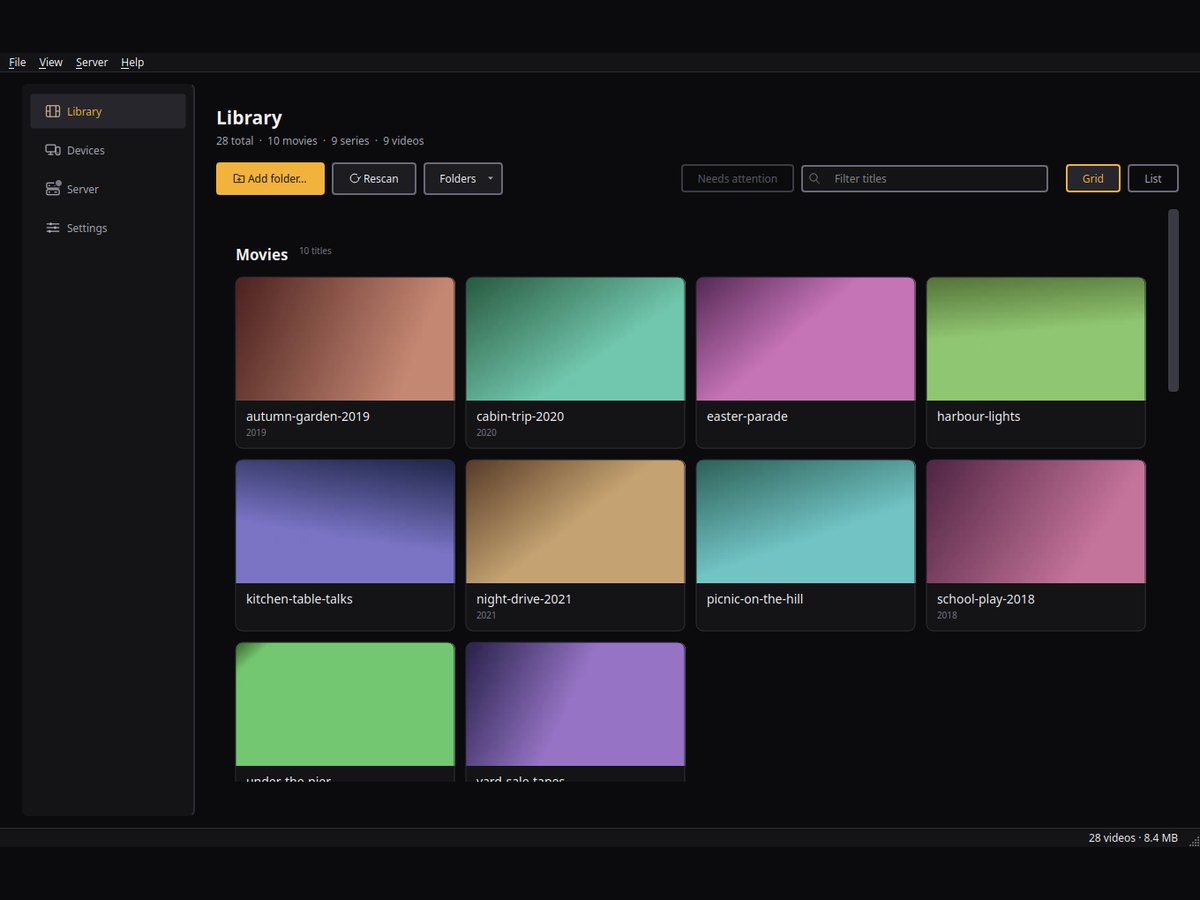Switch to Grid view
This screenshot has width=1200, height=900.
(x=1093, y=179)
